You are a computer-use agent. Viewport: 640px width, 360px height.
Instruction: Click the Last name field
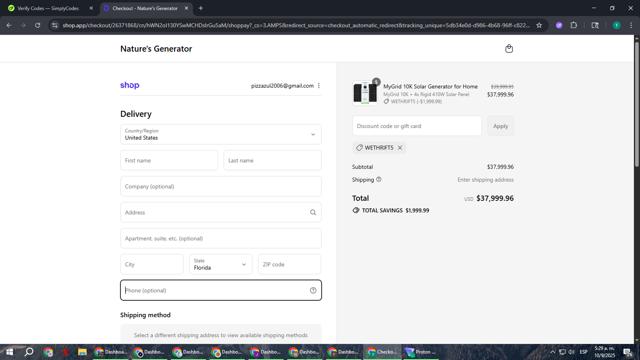272,160
